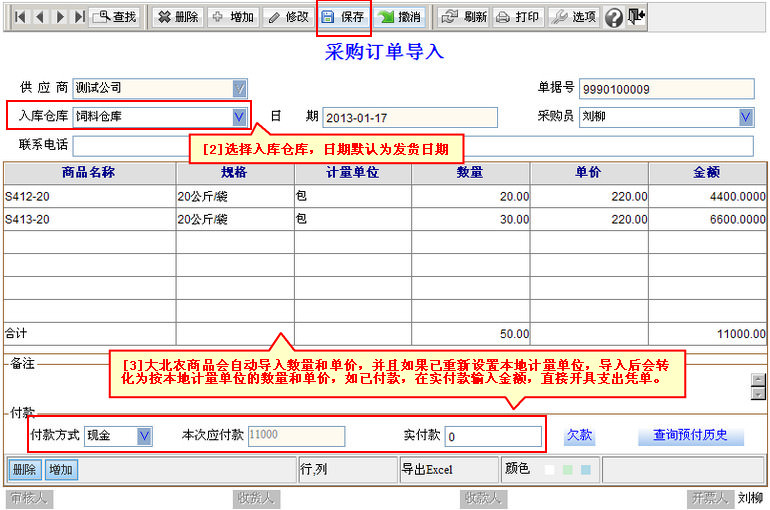The width and height of the screenshot is (770, 510).
Task: Go to the next record
Action: tap(60, 17)
